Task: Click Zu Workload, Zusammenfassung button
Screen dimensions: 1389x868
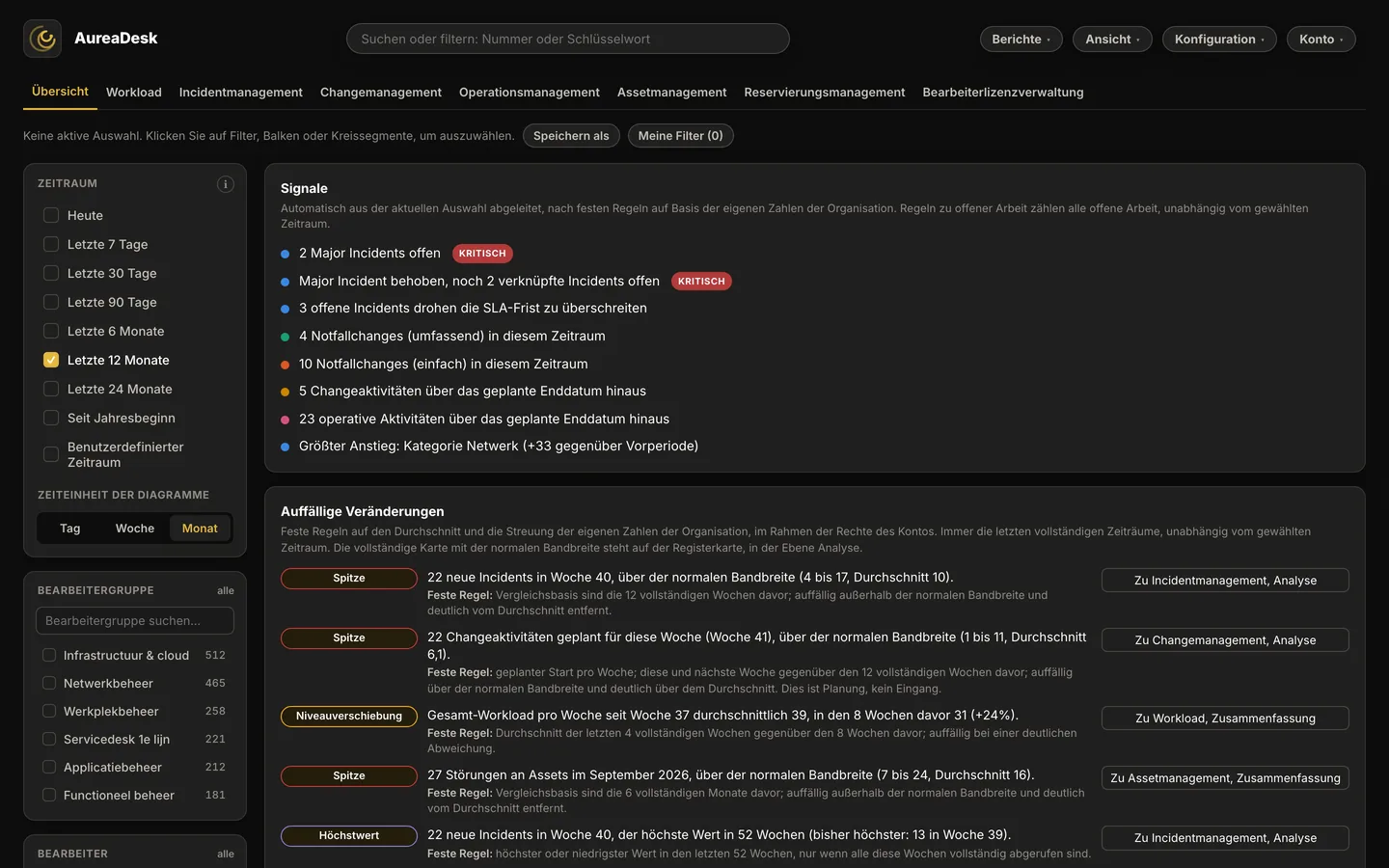Action: [x=1225, y=719]
